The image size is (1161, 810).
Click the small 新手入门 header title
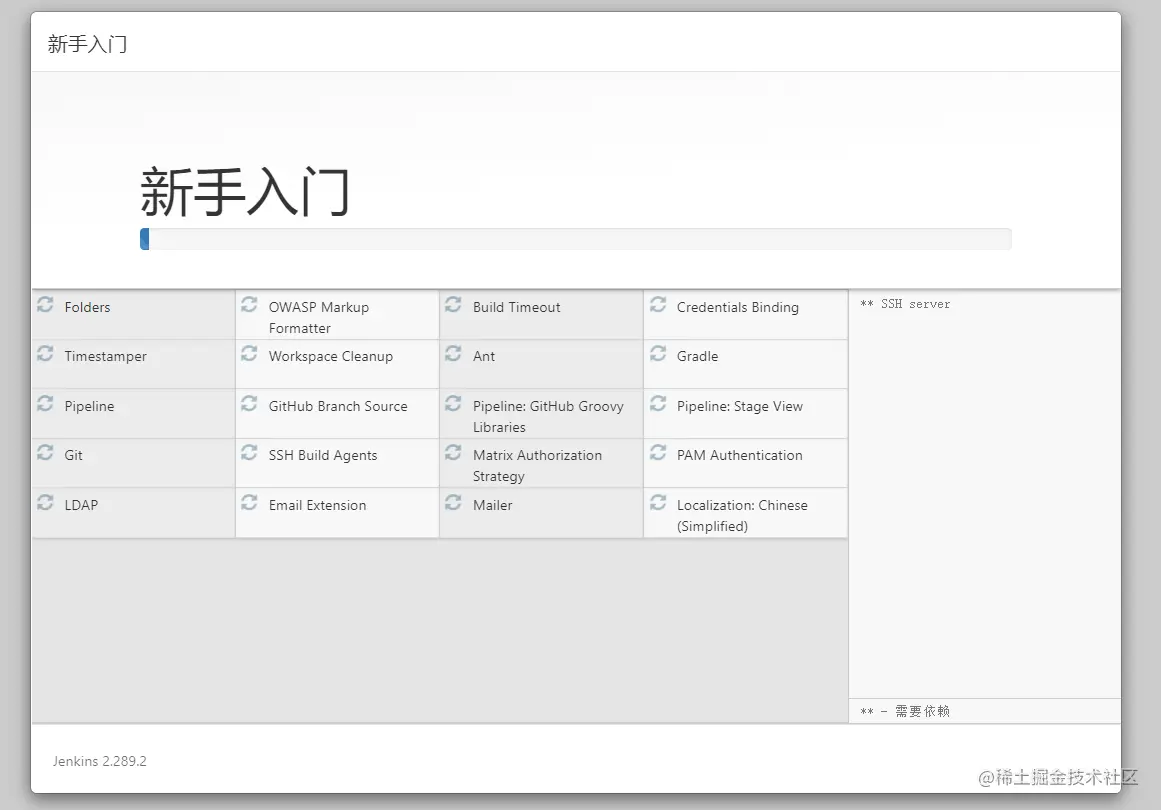87,44
